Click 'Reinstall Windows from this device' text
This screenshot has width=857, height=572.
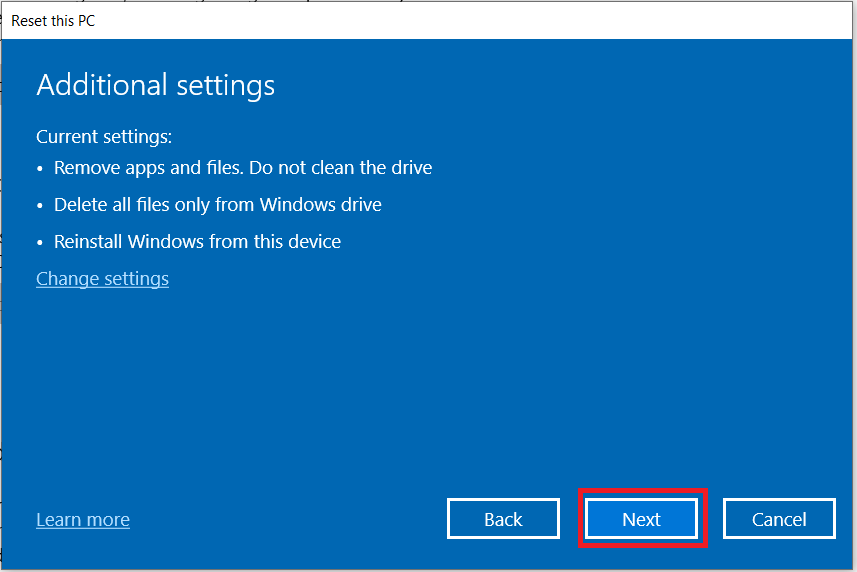click(x=197, y=241)
